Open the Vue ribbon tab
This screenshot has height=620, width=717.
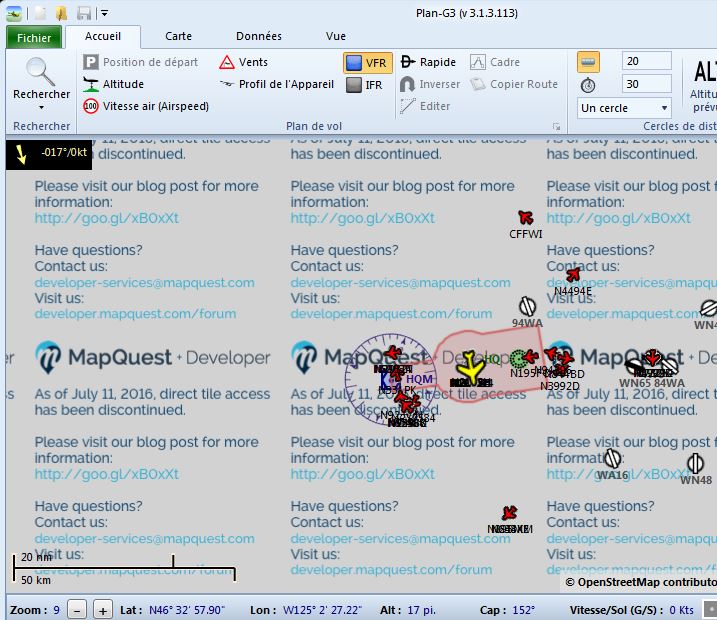pyautogui.click(x=336, y=37)
